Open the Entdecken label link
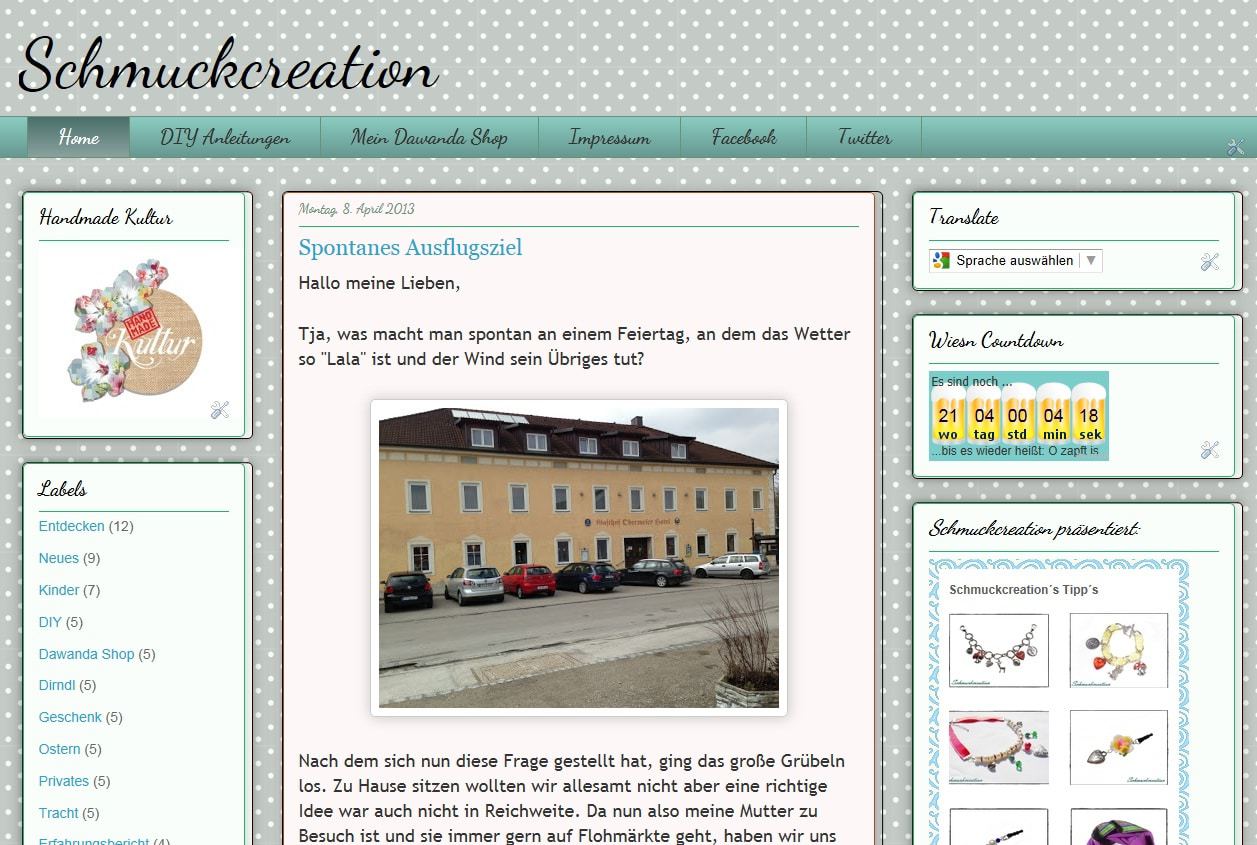The image size is (1257, 845). (x=71, y=526)
